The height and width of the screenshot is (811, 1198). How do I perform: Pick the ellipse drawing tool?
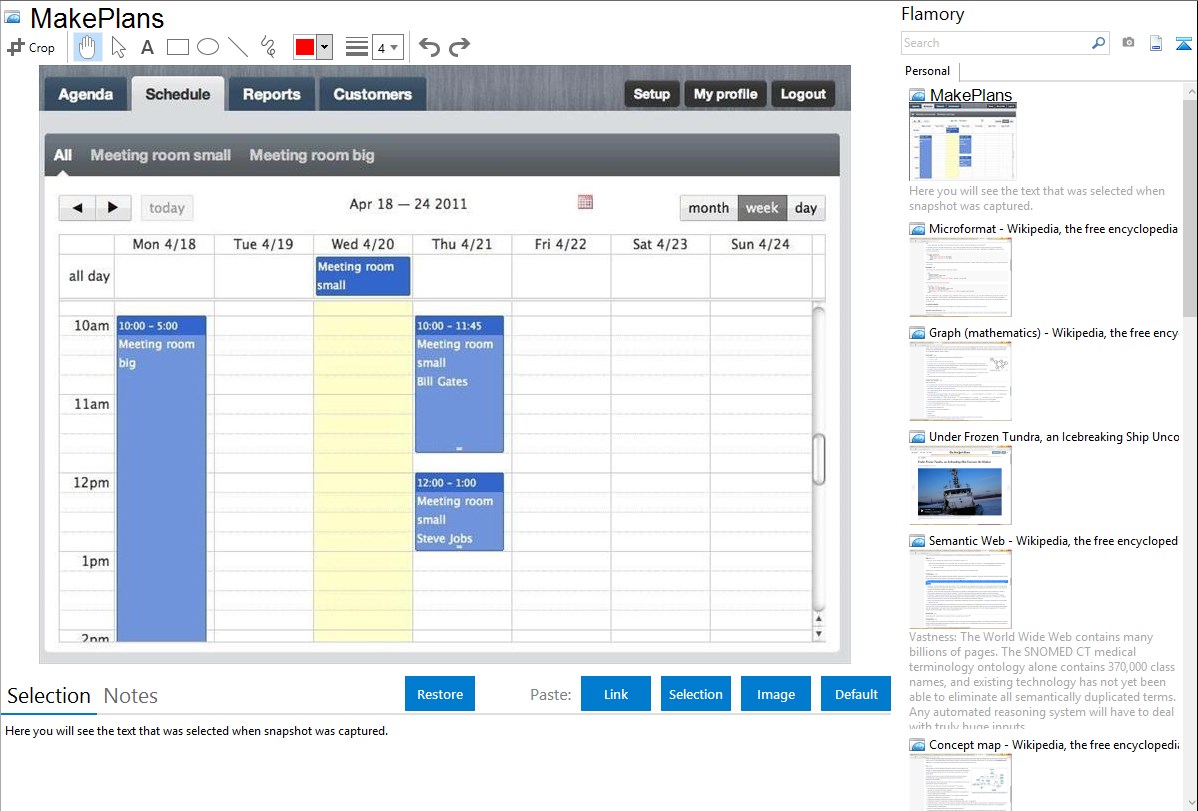coord(208,47)
